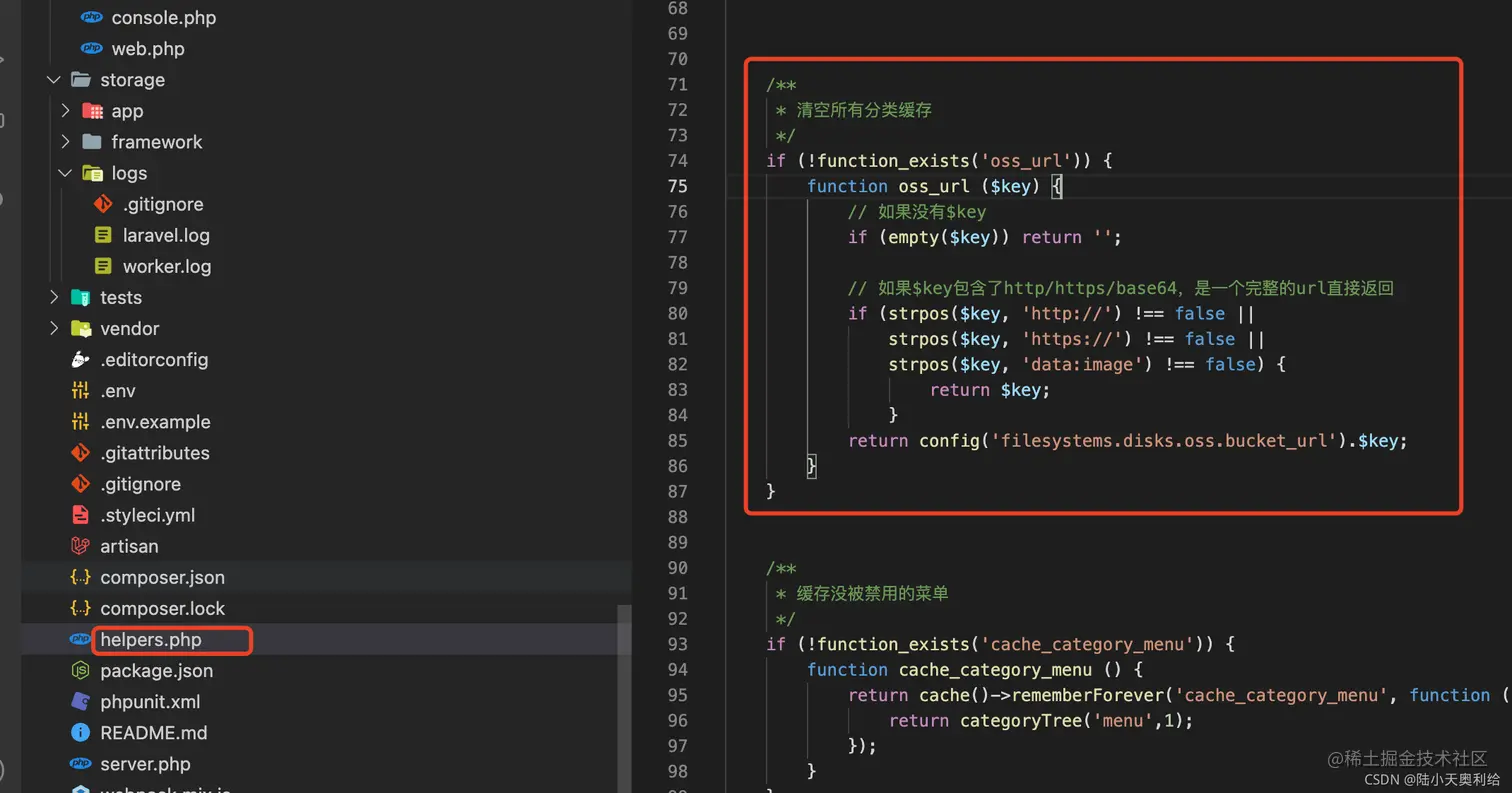
Task: Select helpers.php in the explorer
Action: 150,639
